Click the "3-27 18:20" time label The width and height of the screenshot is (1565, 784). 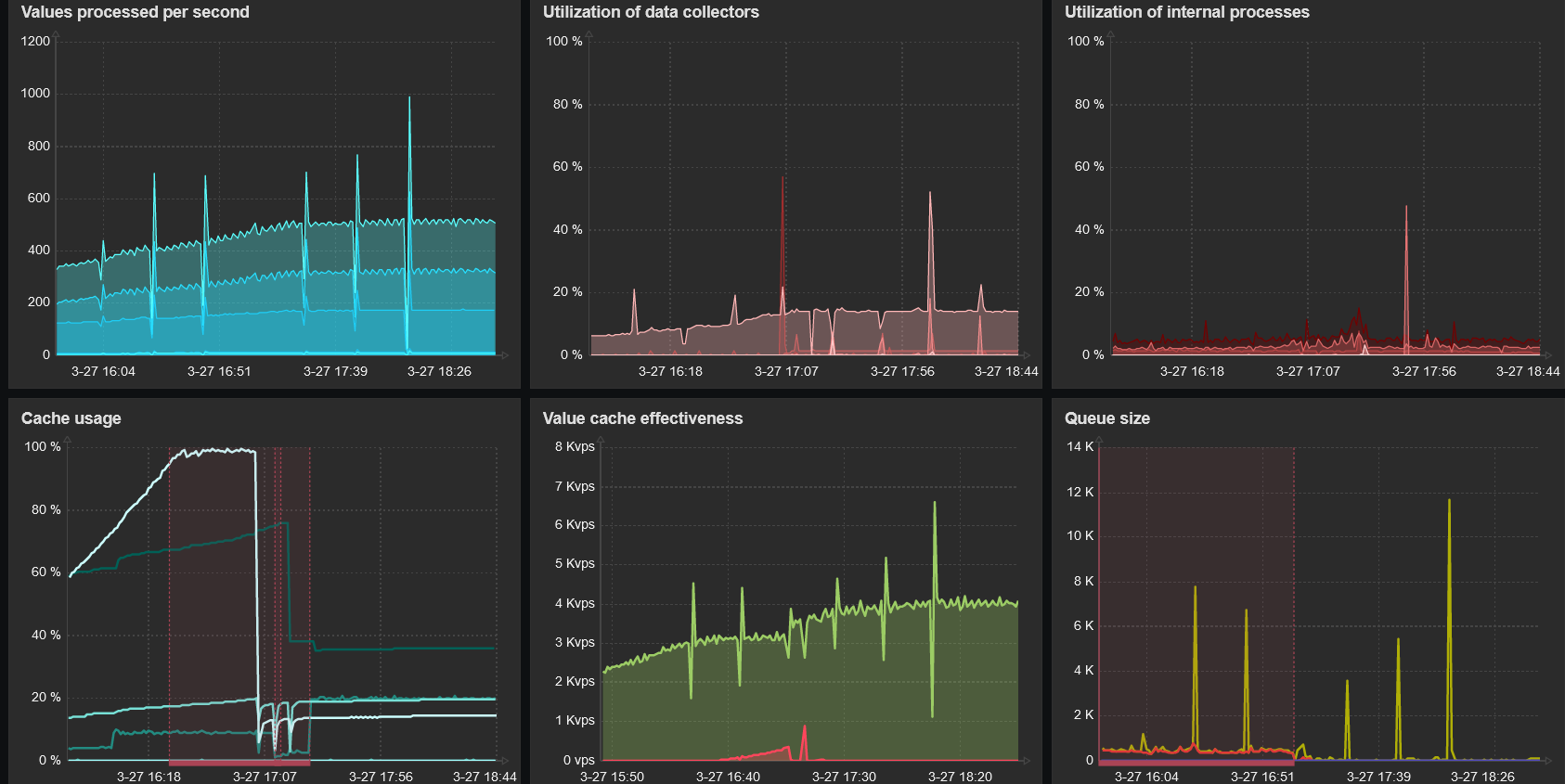pos(960,777)
